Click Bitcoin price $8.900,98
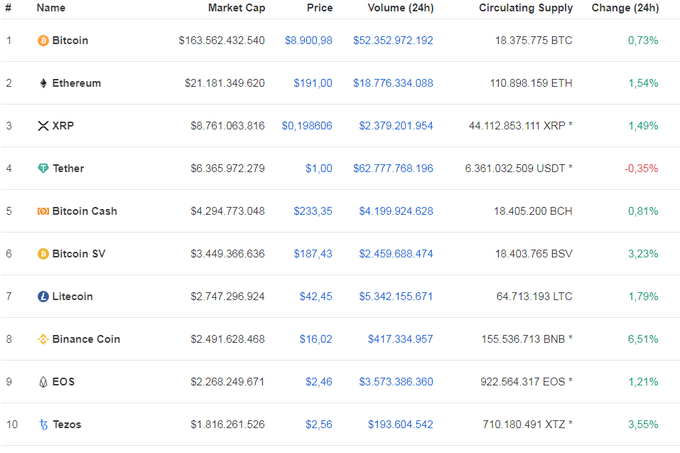The image size is (680, 453). (x=308, y=41)
